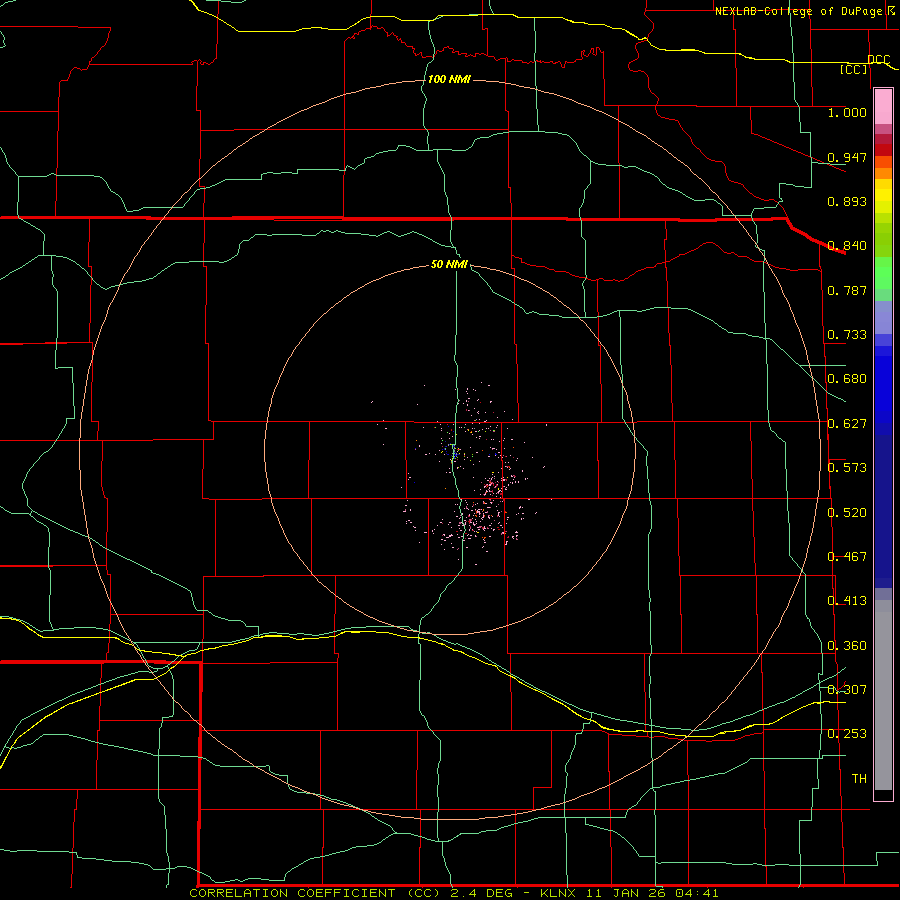Click the 0.787 color scale label
Image resolution: width=900 pixels, height=900 pixels.
[x=847, y=290]
